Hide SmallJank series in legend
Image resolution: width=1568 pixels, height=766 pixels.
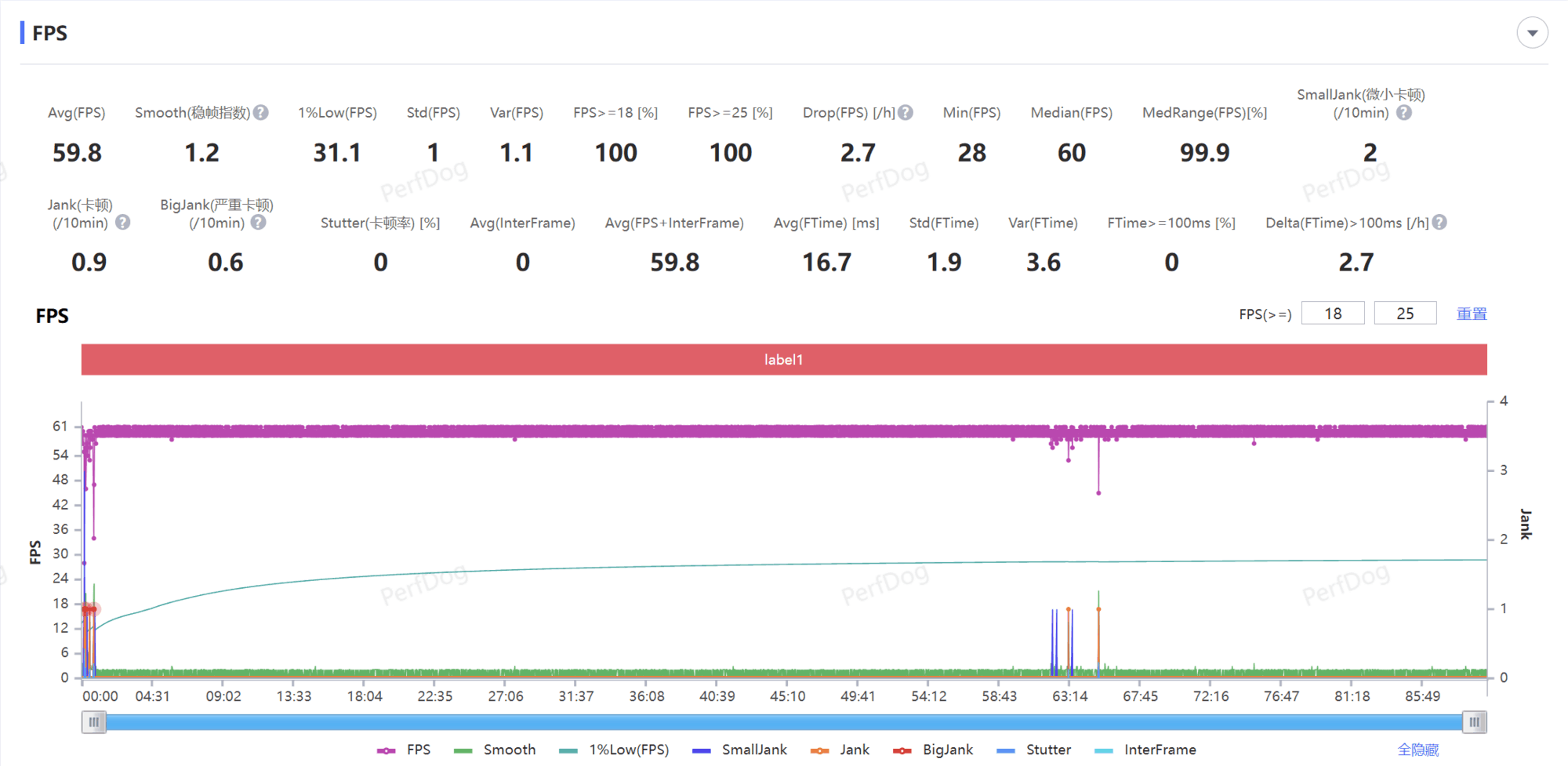(740, 750)
